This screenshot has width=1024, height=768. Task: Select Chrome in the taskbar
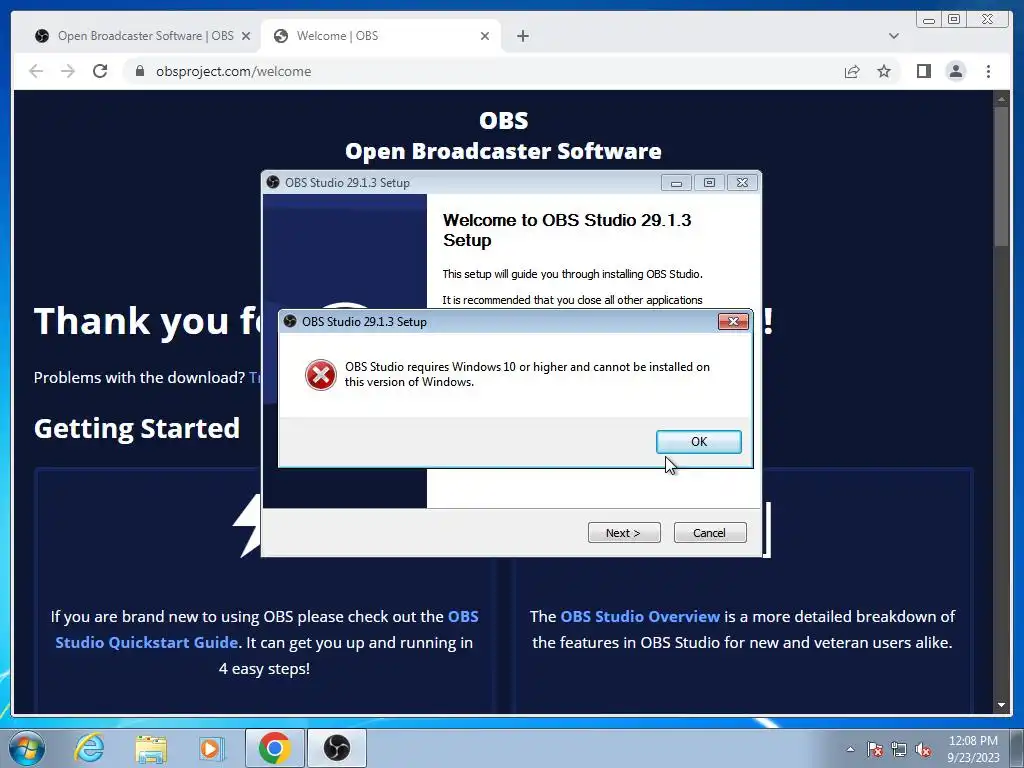point(274,748)
